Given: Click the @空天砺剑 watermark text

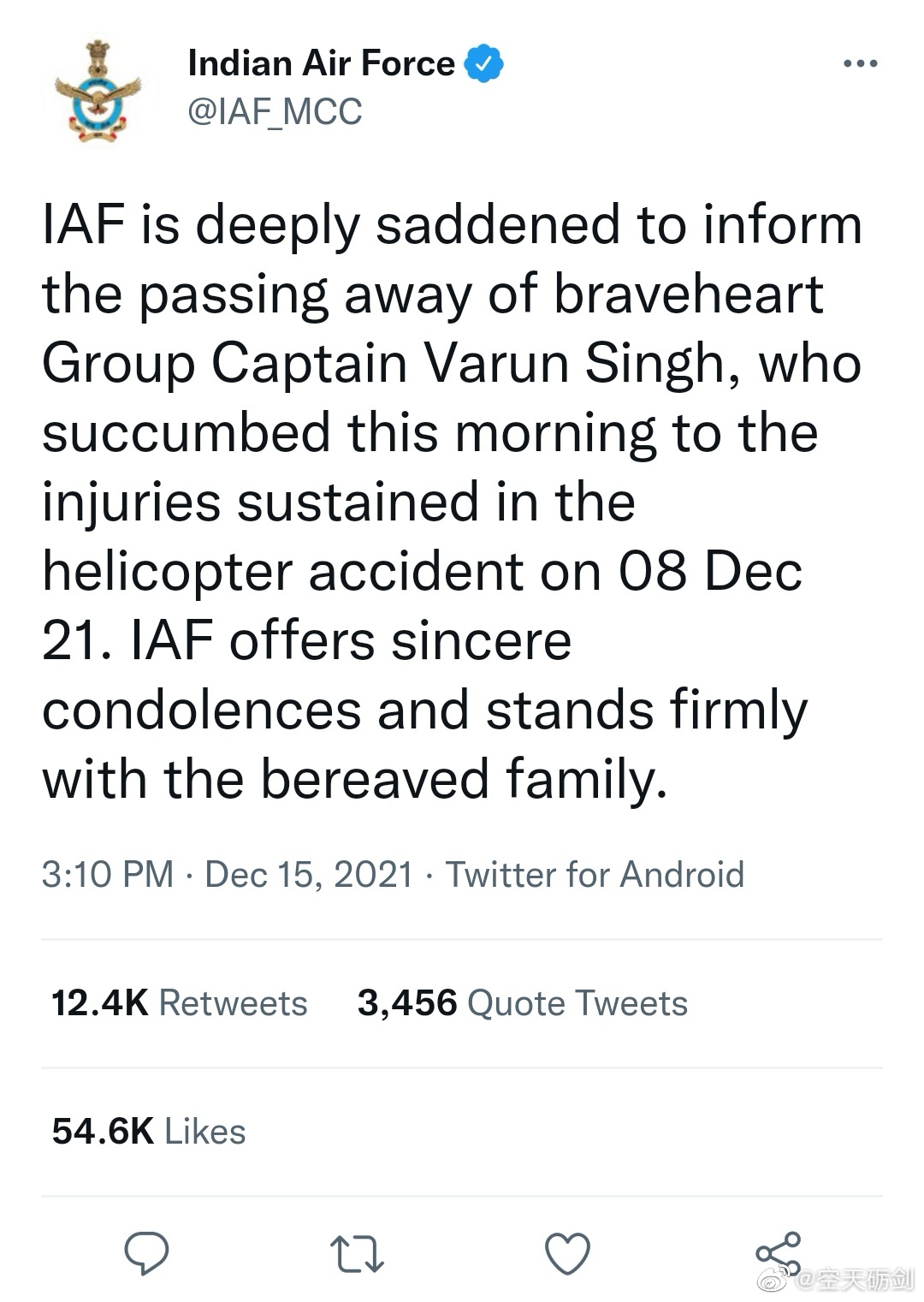Looking at the screenshot, I should coord(854,1281).
